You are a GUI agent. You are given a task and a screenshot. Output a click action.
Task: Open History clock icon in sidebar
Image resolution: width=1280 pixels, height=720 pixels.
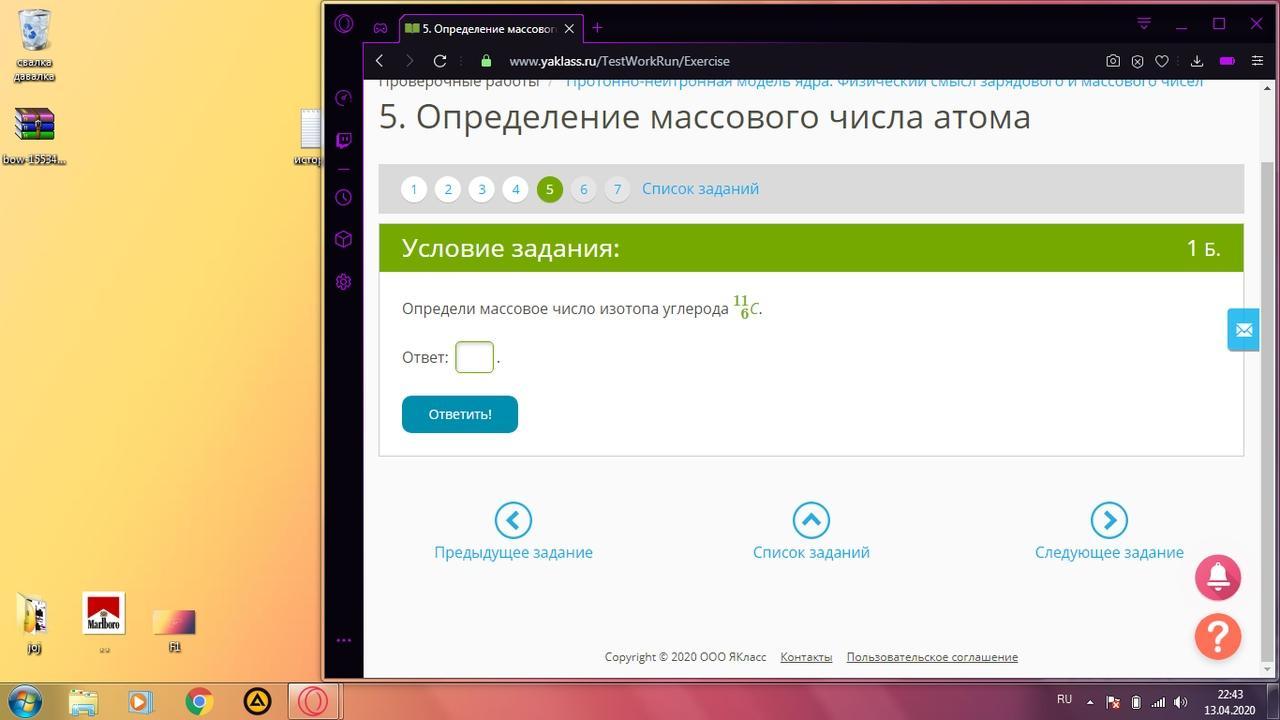pyautogui.click(x=344, y=197)
